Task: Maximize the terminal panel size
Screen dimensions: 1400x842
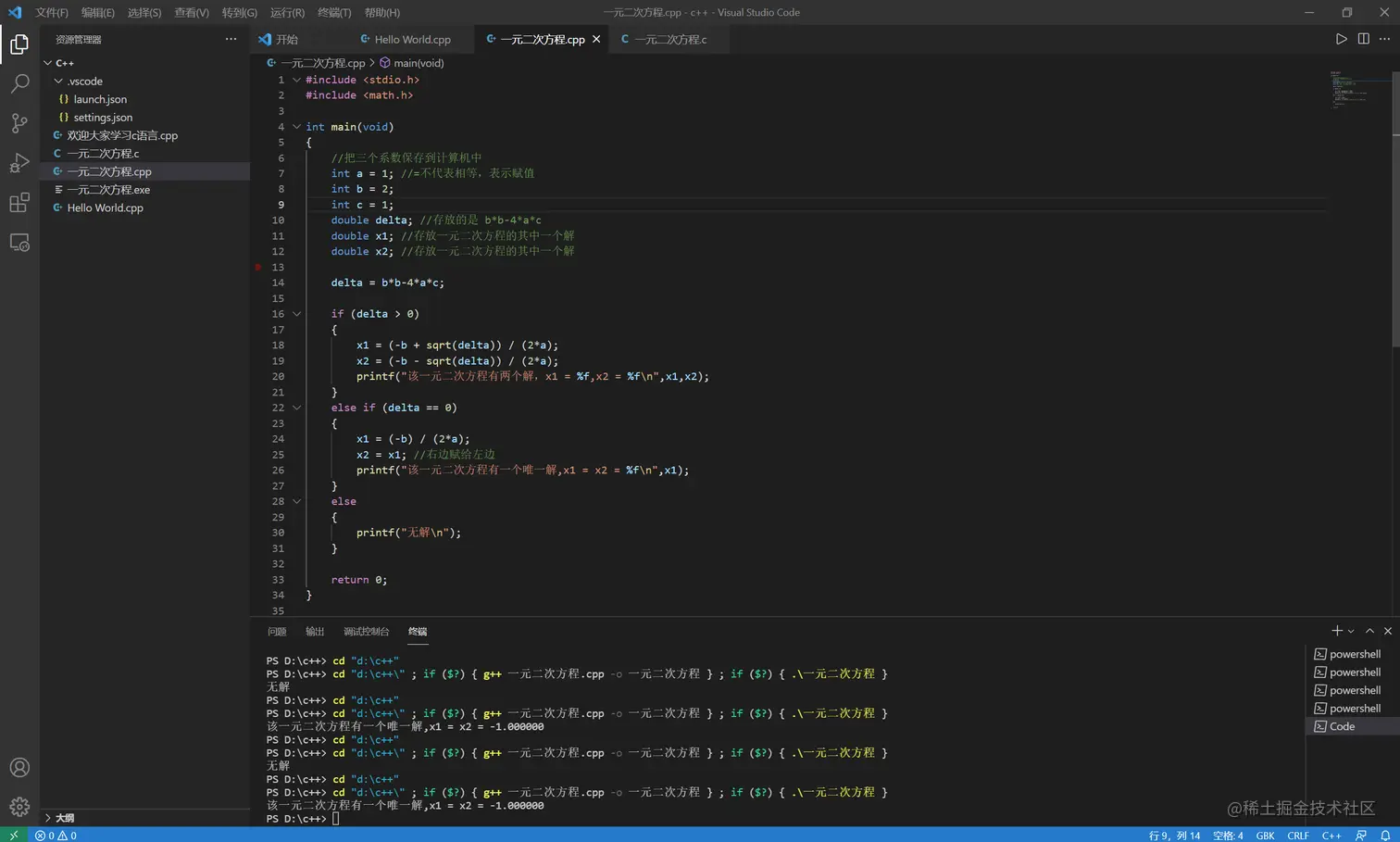Action: point(1369,631)
